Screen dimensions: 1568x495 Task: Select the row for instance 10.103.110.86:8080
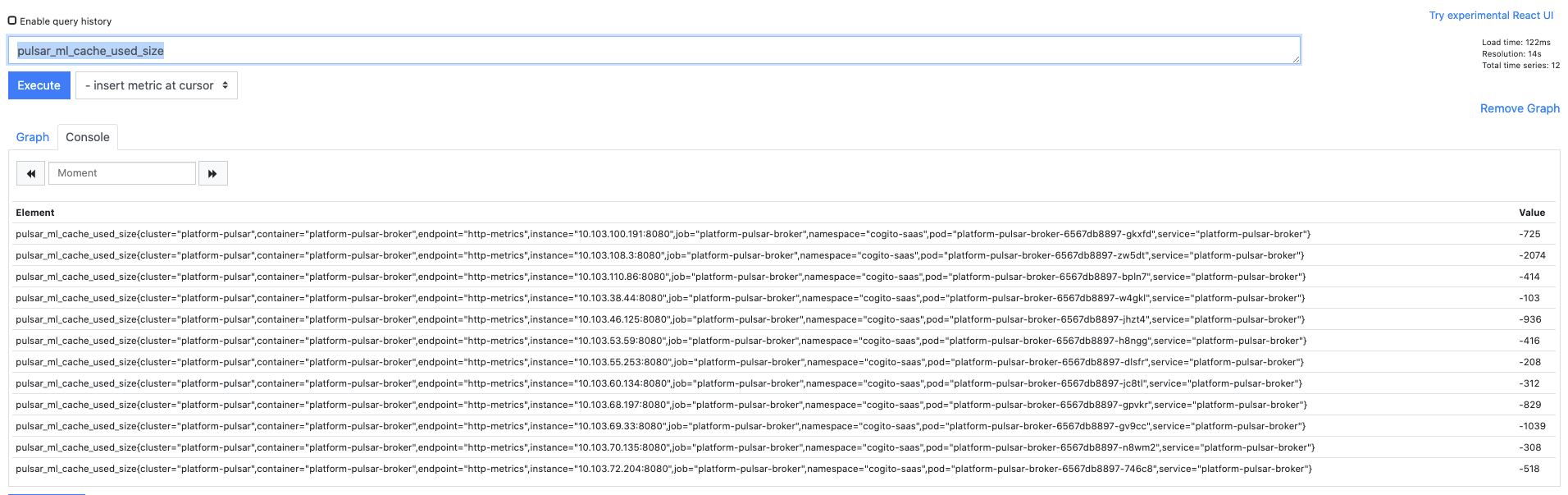(784, 277)
